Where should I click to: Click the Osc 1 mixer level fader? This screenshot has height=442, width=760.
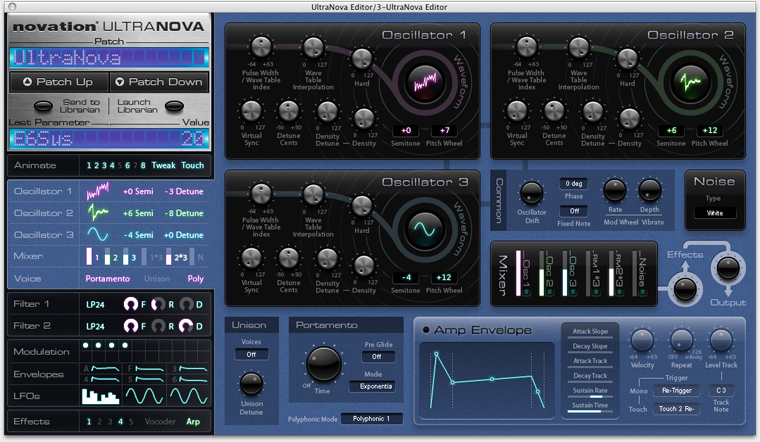[519, 272]
